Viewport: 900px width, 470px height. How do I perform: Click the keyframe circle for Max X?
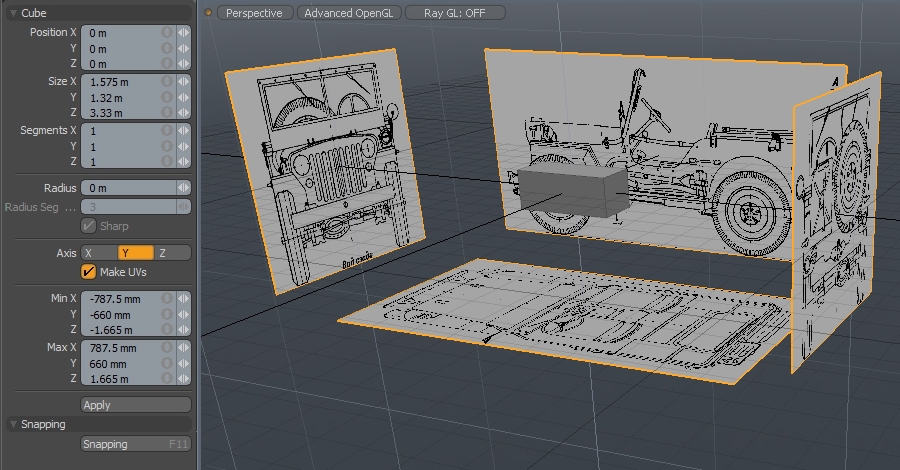166,348
